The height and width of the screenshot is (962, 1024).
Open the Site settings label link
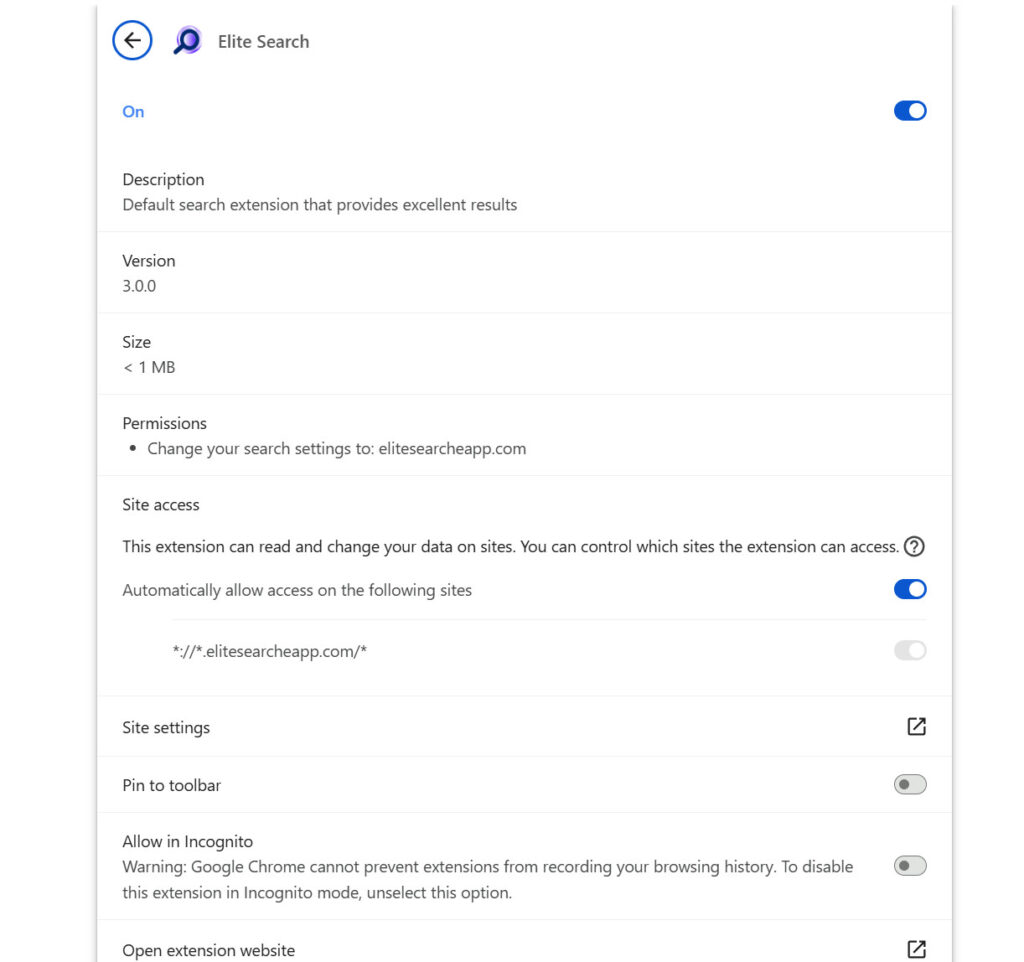point(166,728)
